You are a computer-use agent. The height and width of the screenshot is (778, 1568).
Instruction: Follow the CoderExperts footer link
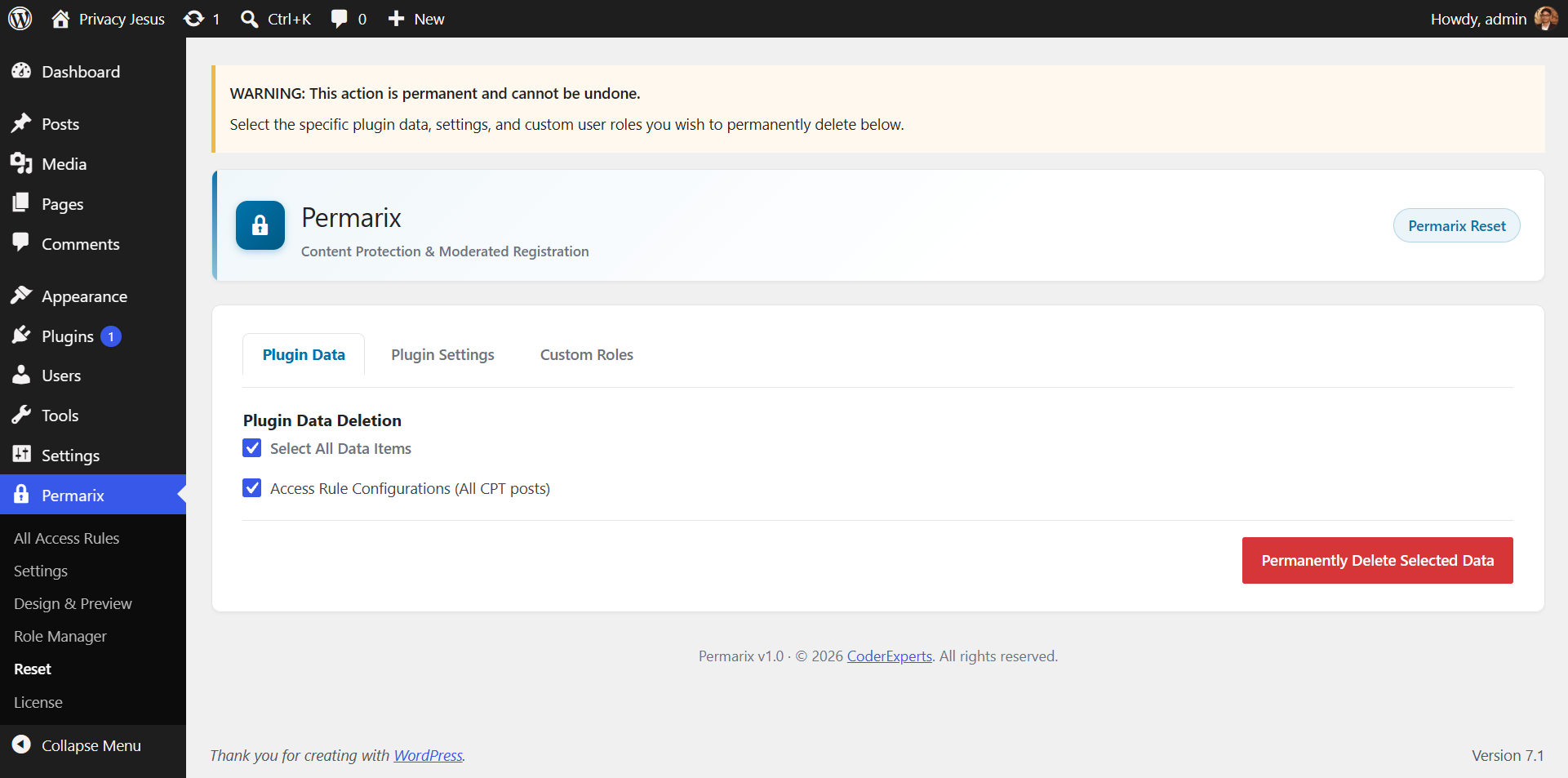[x=890, y=656]
